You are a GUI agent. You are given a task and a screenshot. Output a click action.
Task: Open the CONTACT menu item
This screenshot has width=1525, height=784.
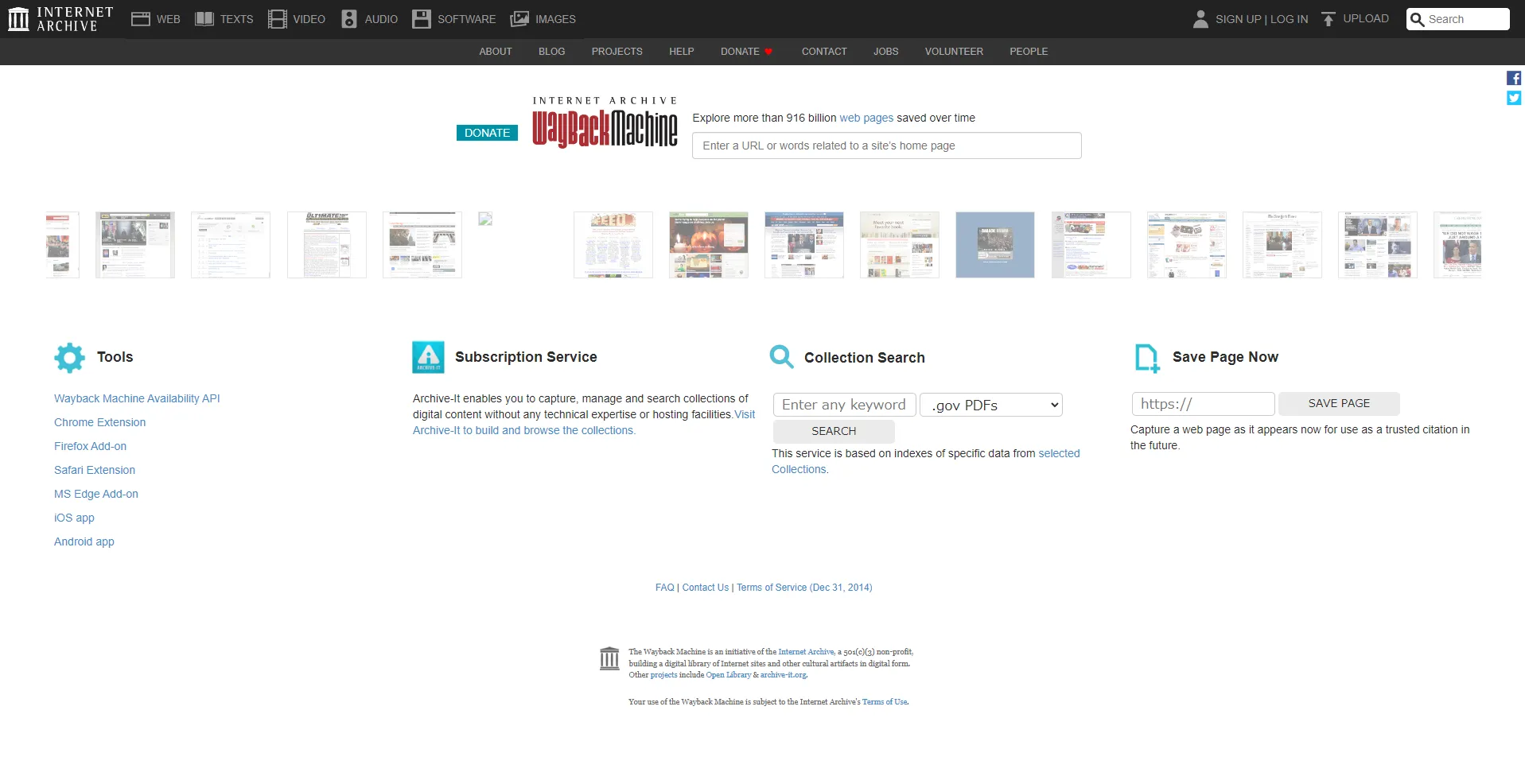(824, 52)
